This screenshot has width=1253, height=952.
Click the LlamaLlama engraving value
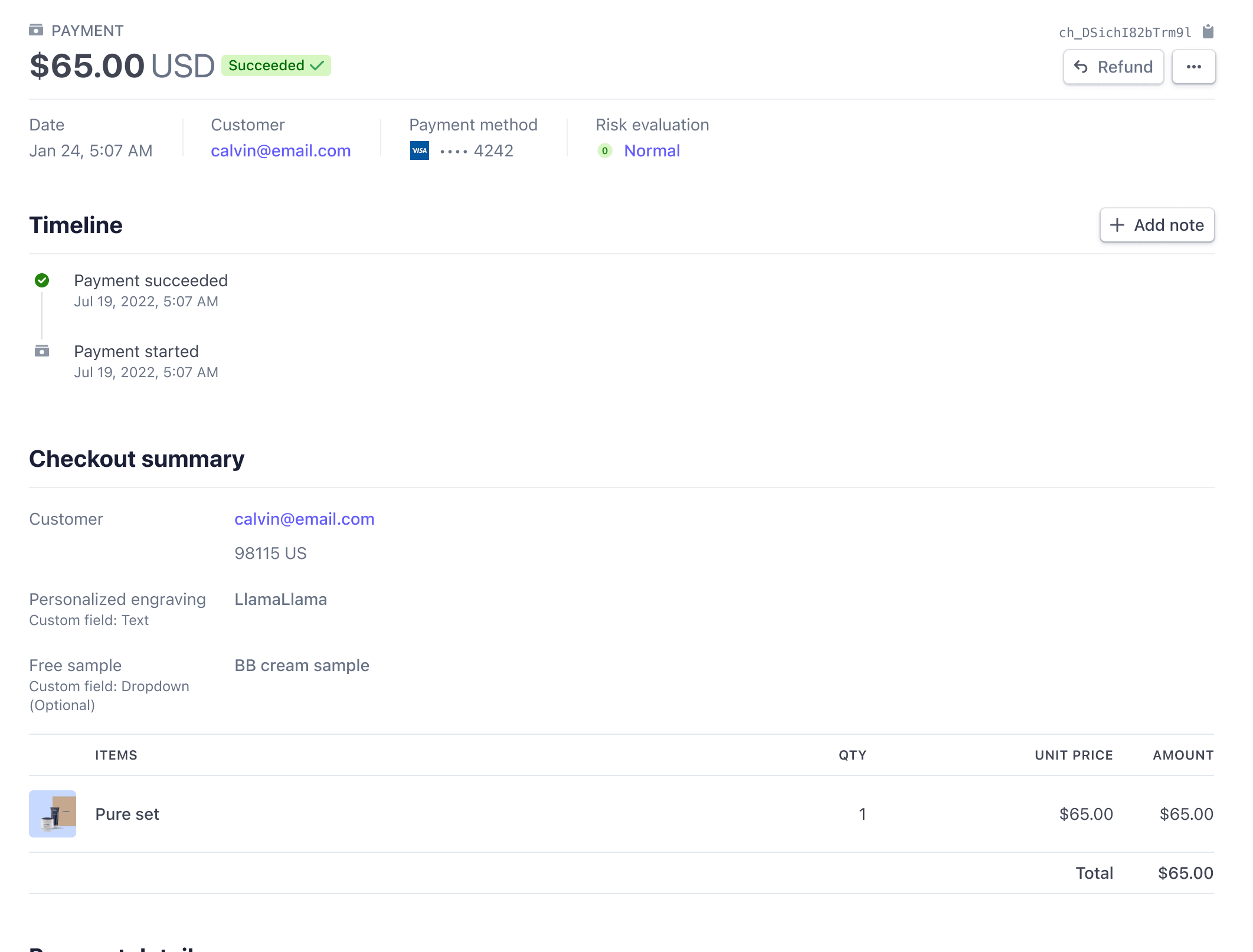tap(280, 600)
